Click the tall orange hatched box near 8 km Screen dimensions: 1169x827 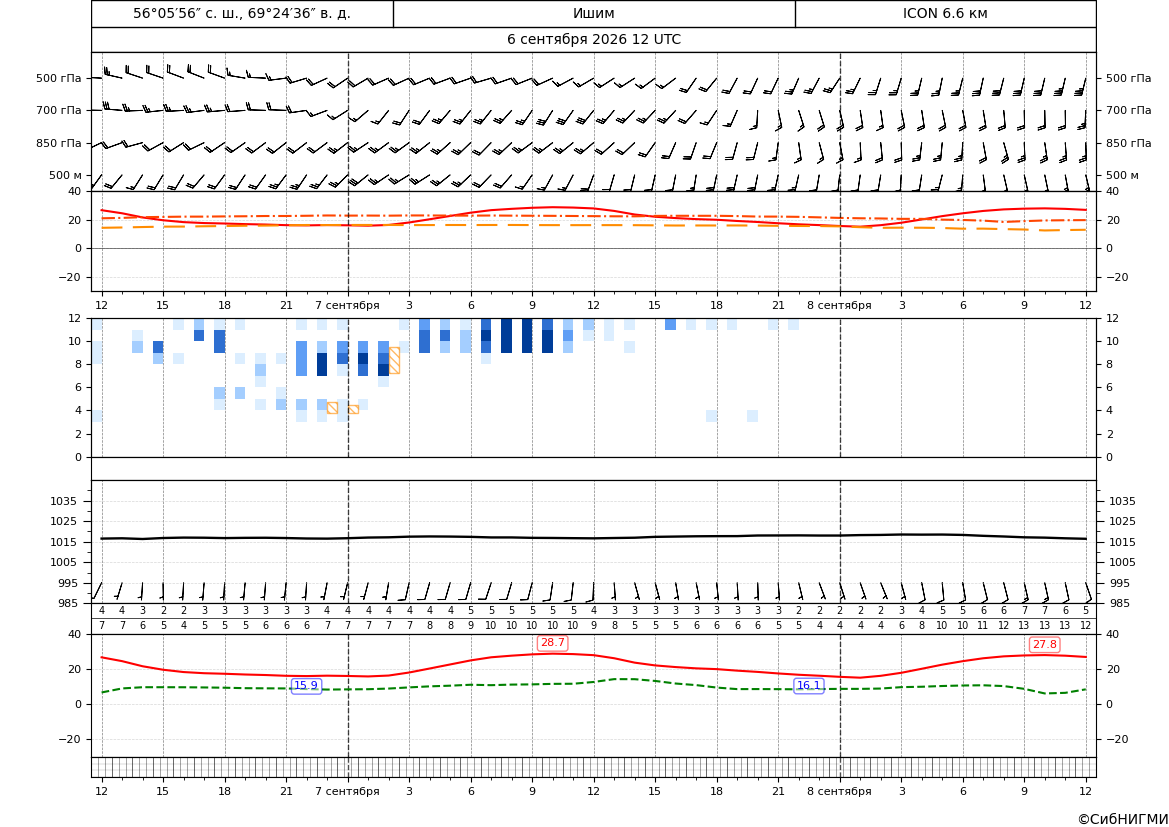tap(394, 360)
